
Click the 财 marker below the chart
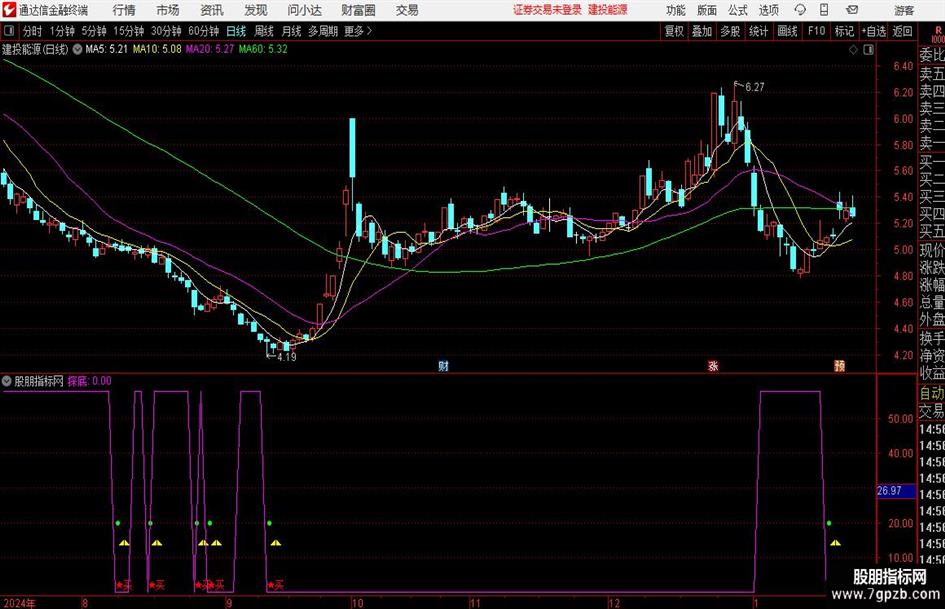(443, 365)
